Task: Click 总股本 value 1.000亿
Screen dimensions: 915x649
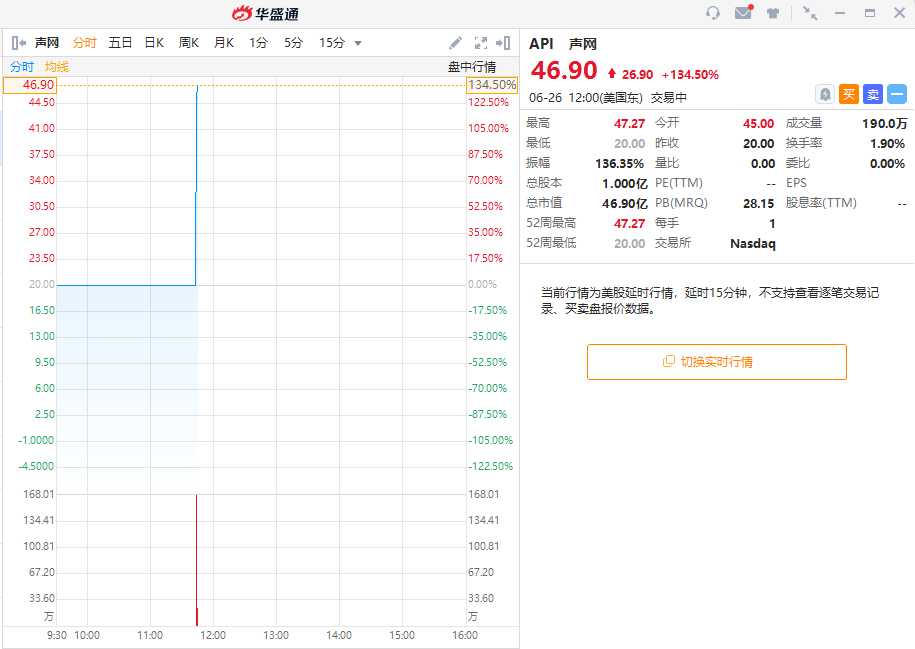Action: pyautogui.click(x=624, y=184)
